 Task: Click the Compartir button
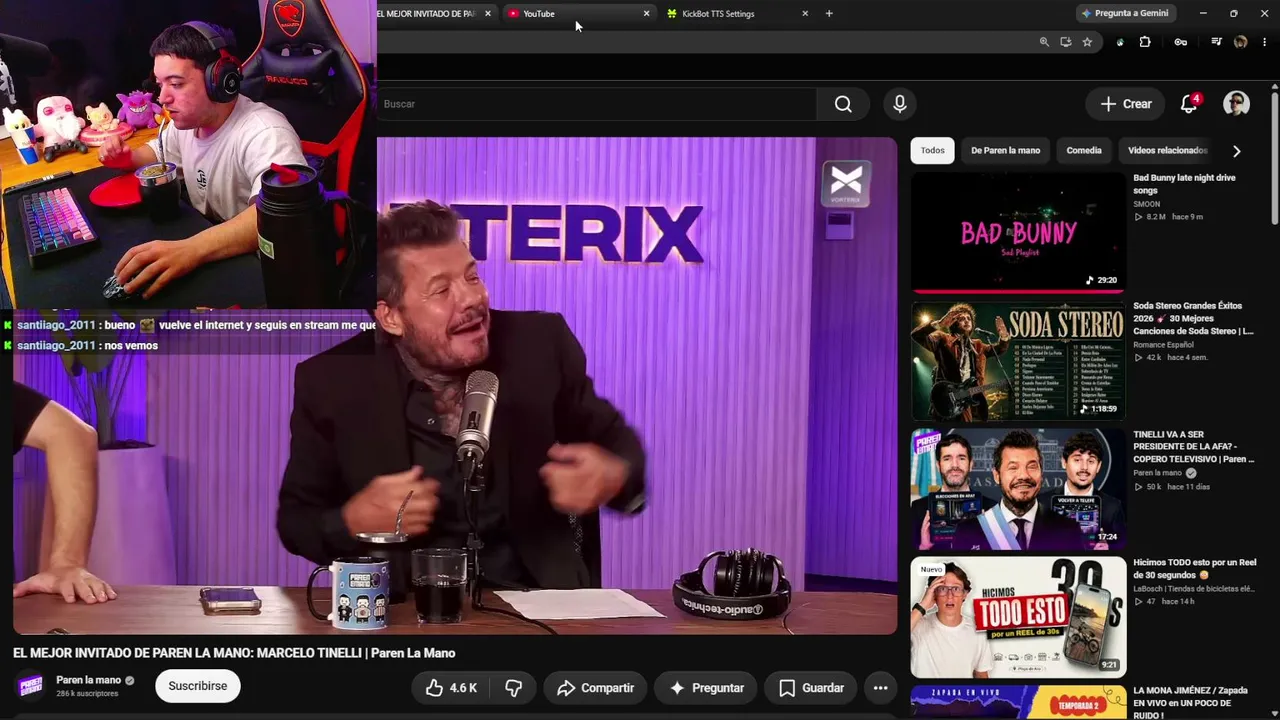(x=596, y=688)
